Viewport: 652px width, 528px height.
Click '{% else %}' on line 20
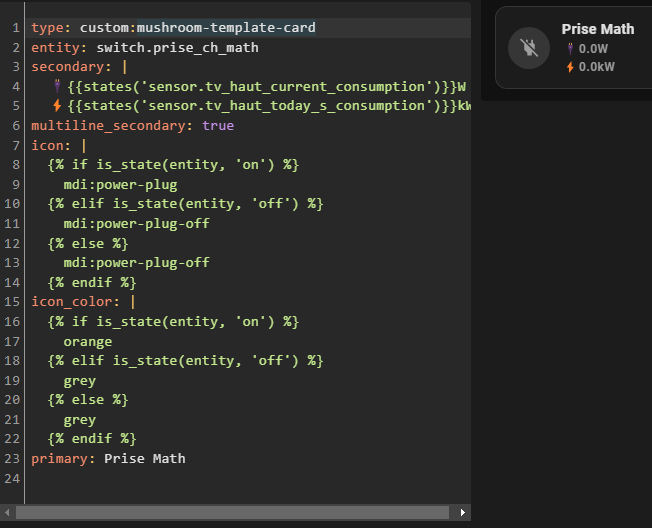tap(88, 400)
